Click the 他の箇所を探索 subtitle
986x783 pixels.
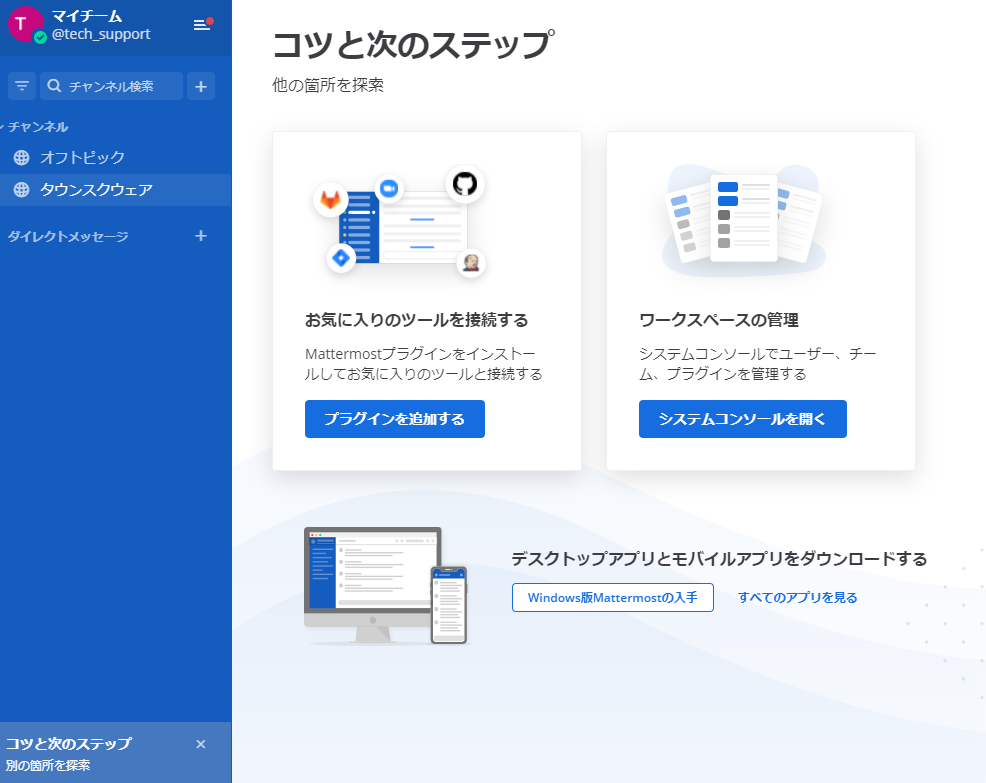[x=328, y=85]
